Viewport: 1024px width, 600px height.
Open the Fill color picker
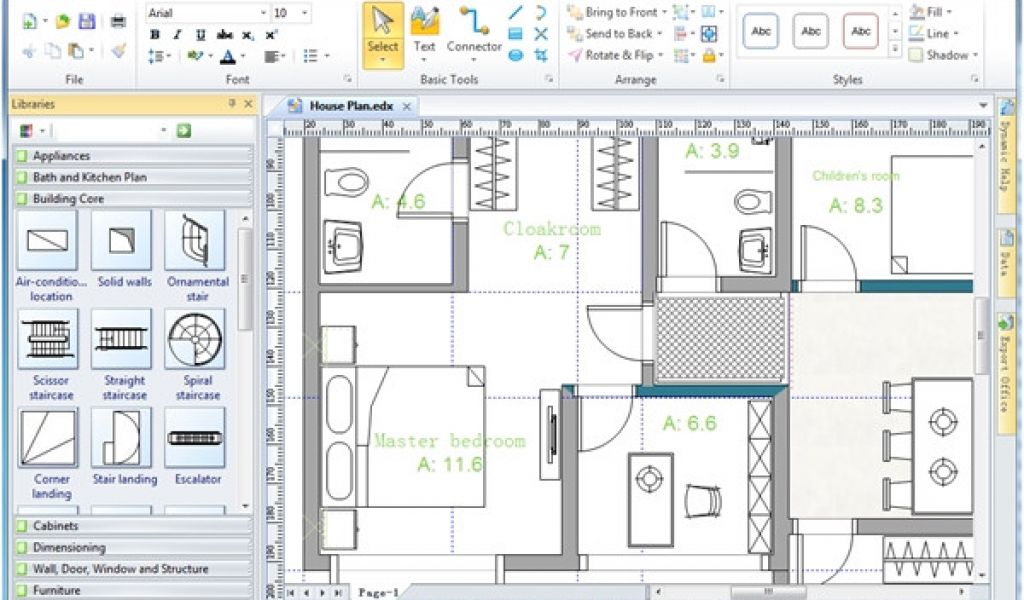931,12
